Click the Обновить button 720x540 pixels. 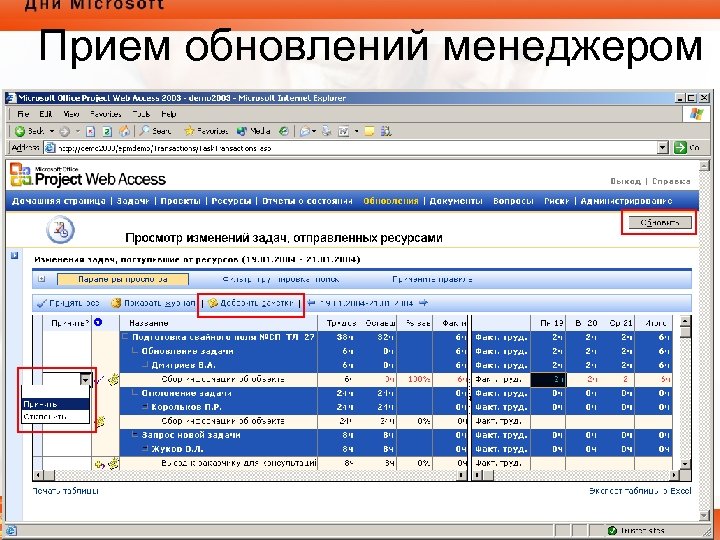659,223
